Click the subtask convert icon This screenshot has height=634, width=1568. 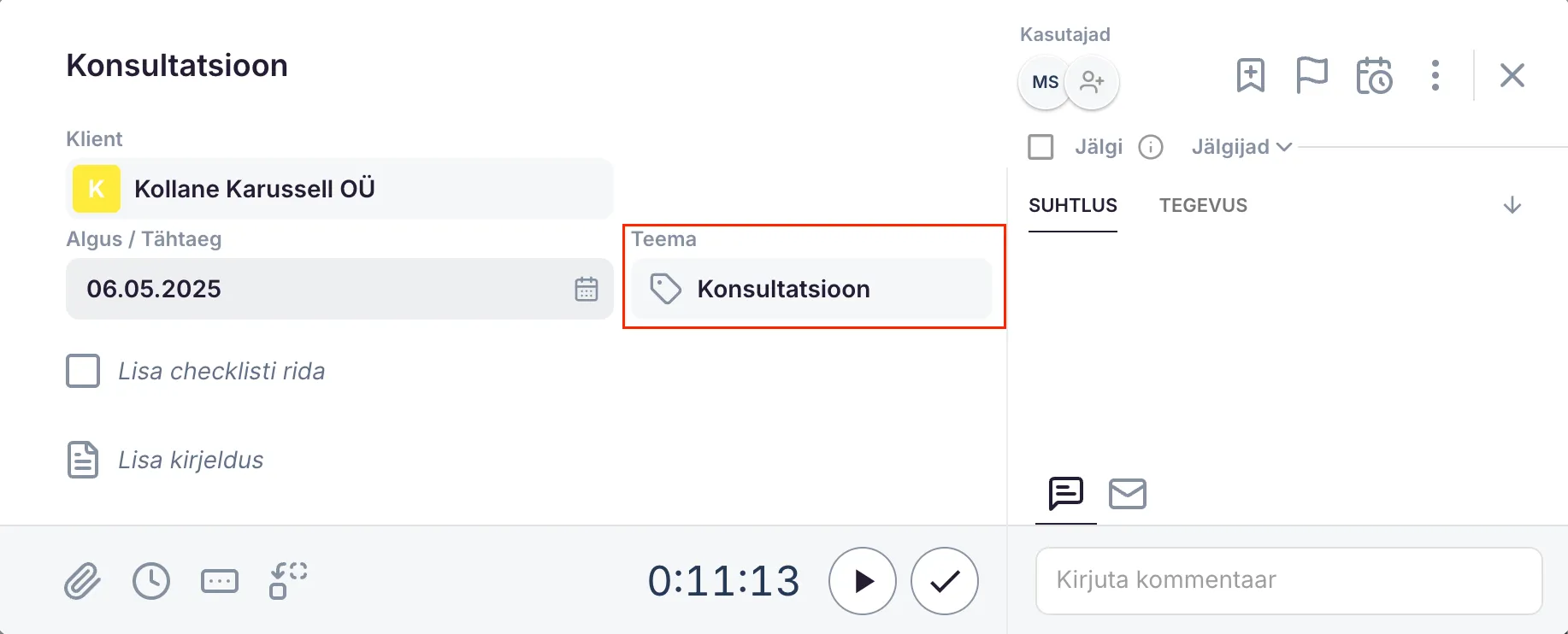click(288, 581)
